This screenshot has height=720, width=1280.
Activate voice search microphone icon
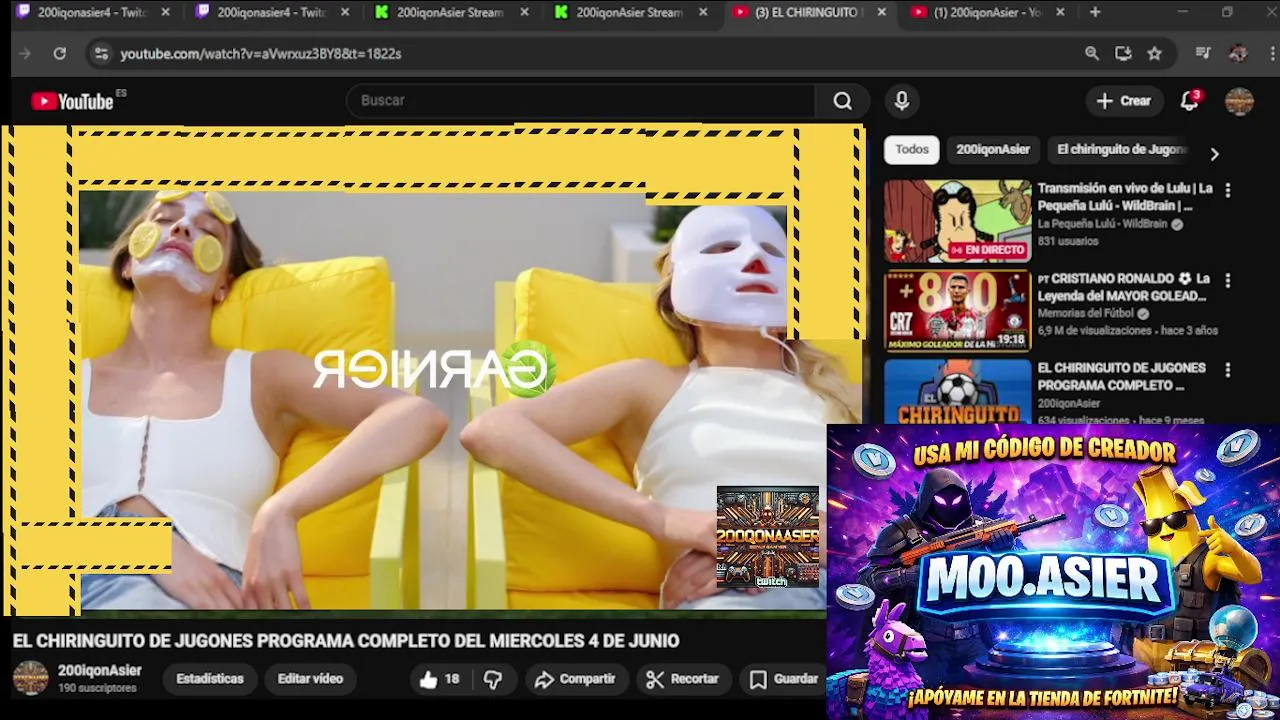tap(902, 101)
